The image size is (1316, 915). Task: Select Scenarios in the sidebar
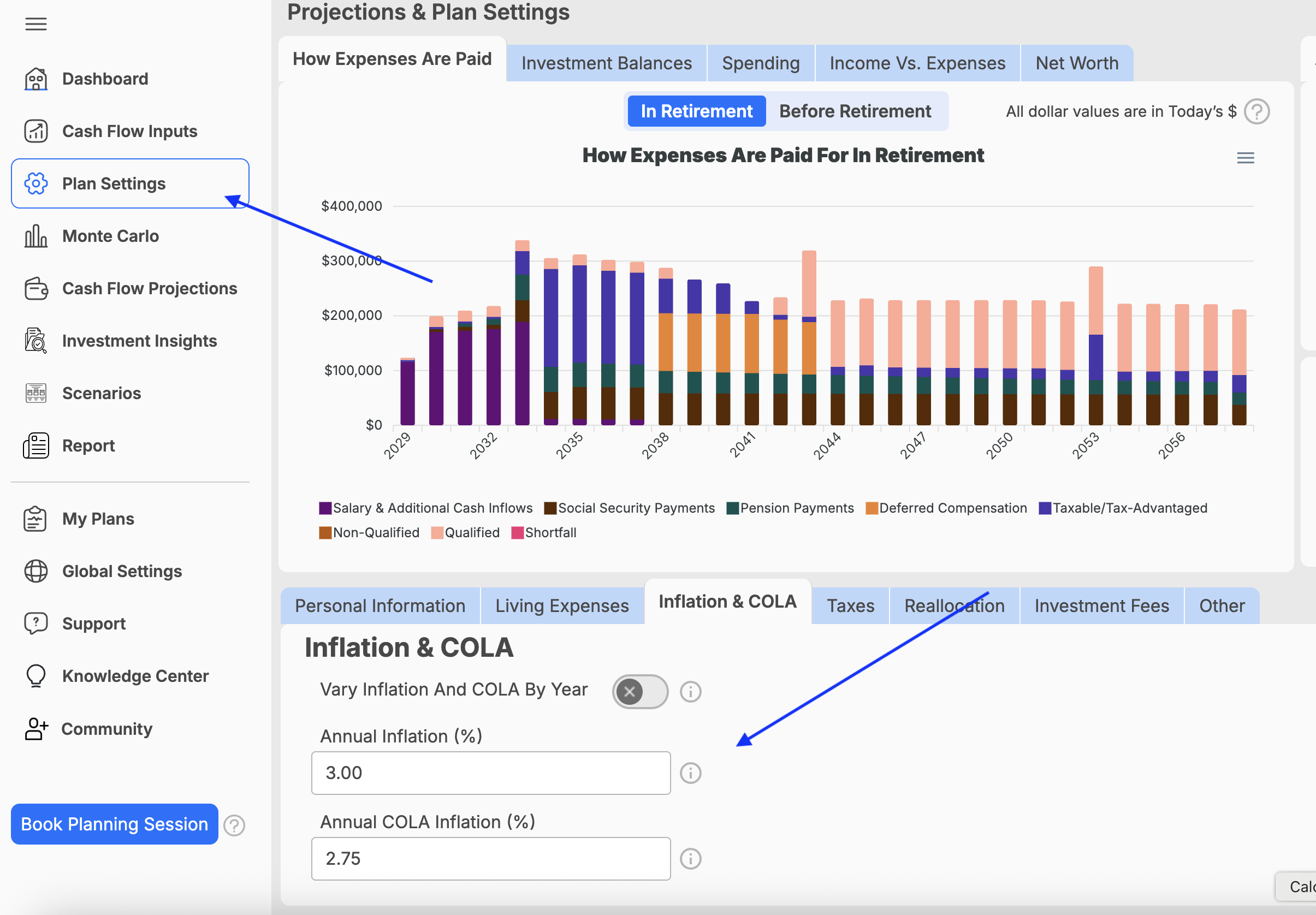pyautogui.click(x=101, y=393)
